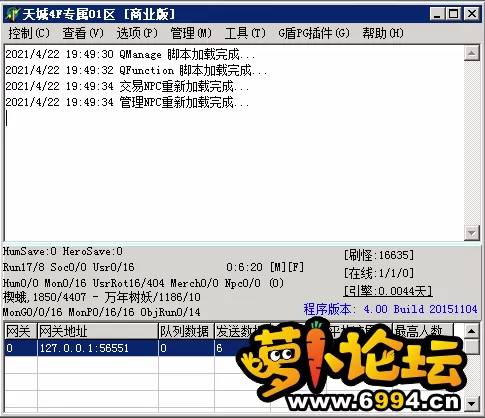Open the G盾PG插件(G) menu
Image resolution: width=485 pixels, height=418 pixels.
coord(314,33)
